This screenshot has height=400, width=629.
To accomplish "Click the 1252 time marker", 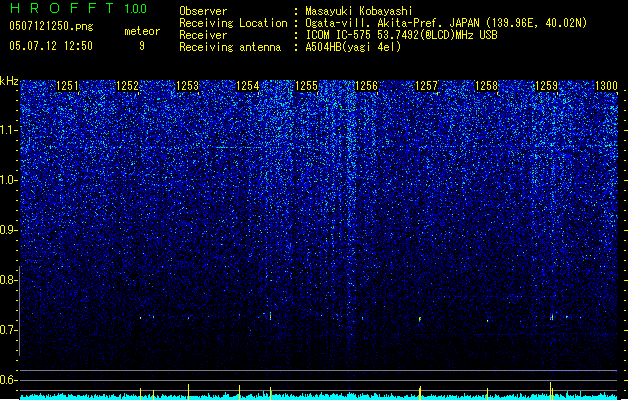I will [127, 85].
